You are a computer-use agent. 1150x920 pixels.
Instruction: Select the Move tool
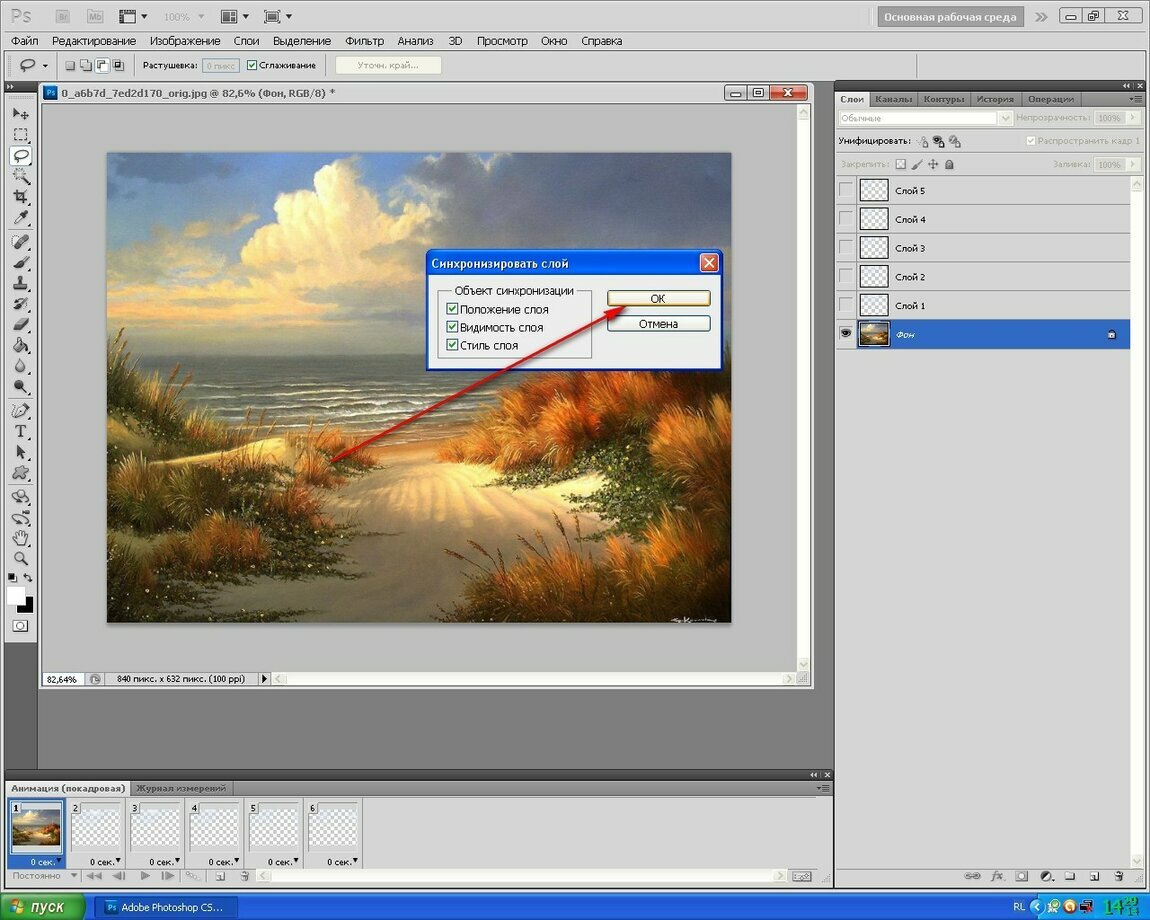(21, 114)
